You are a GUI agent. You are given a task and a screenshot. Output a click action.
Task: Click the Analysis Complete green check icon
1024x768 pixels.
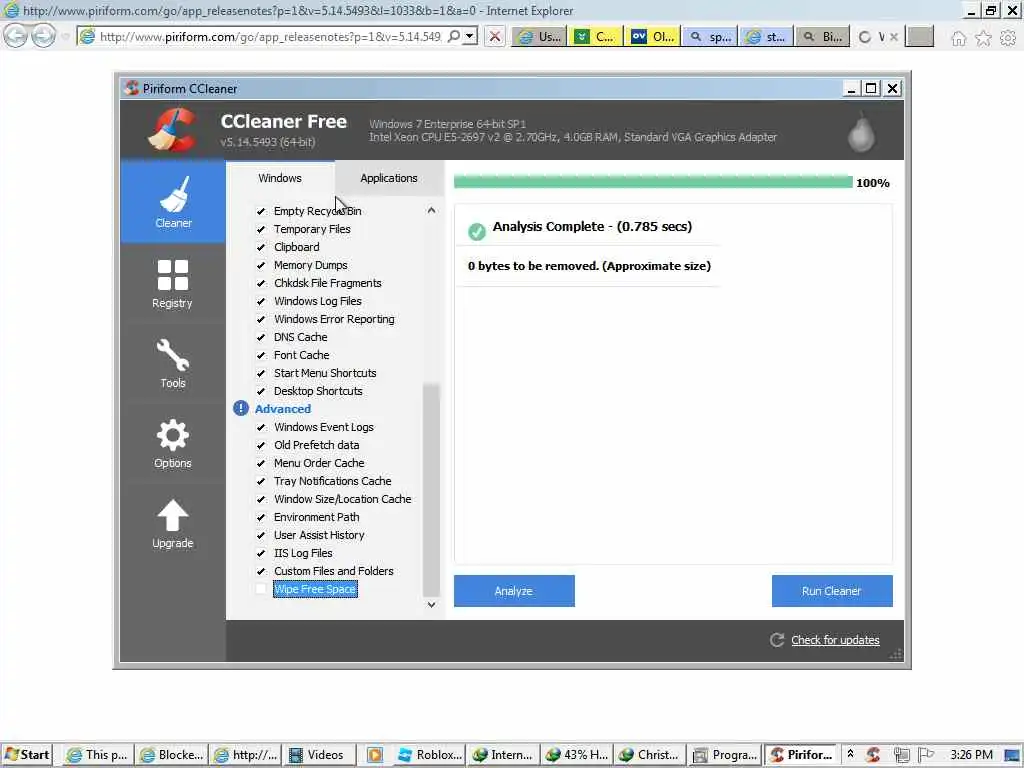[477, 231]
